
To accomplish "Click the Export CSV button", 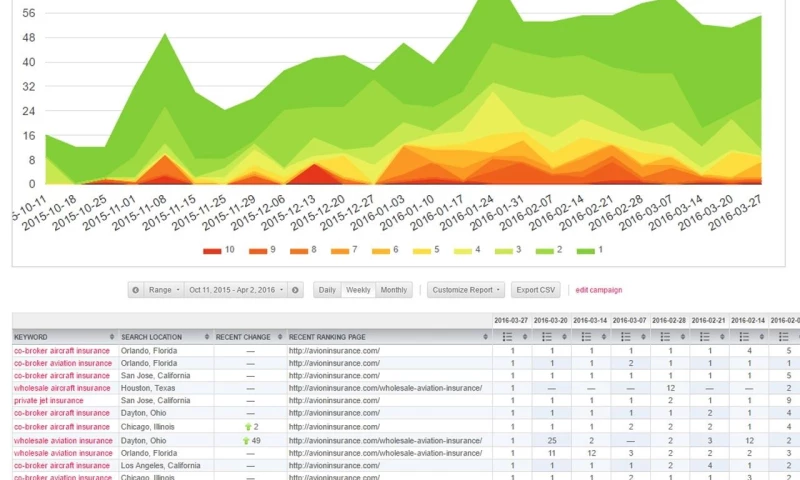I will [535, 290].
